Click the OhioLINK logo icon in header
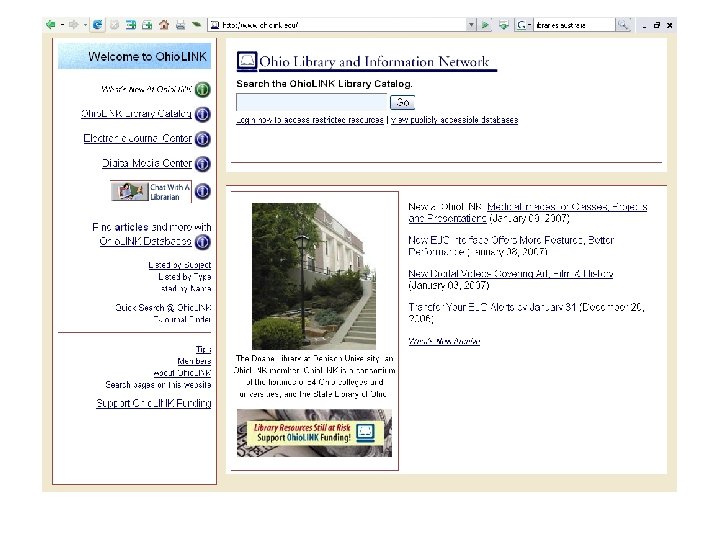The width and height of the screenshot is (720, 540). tap(247, 61)
